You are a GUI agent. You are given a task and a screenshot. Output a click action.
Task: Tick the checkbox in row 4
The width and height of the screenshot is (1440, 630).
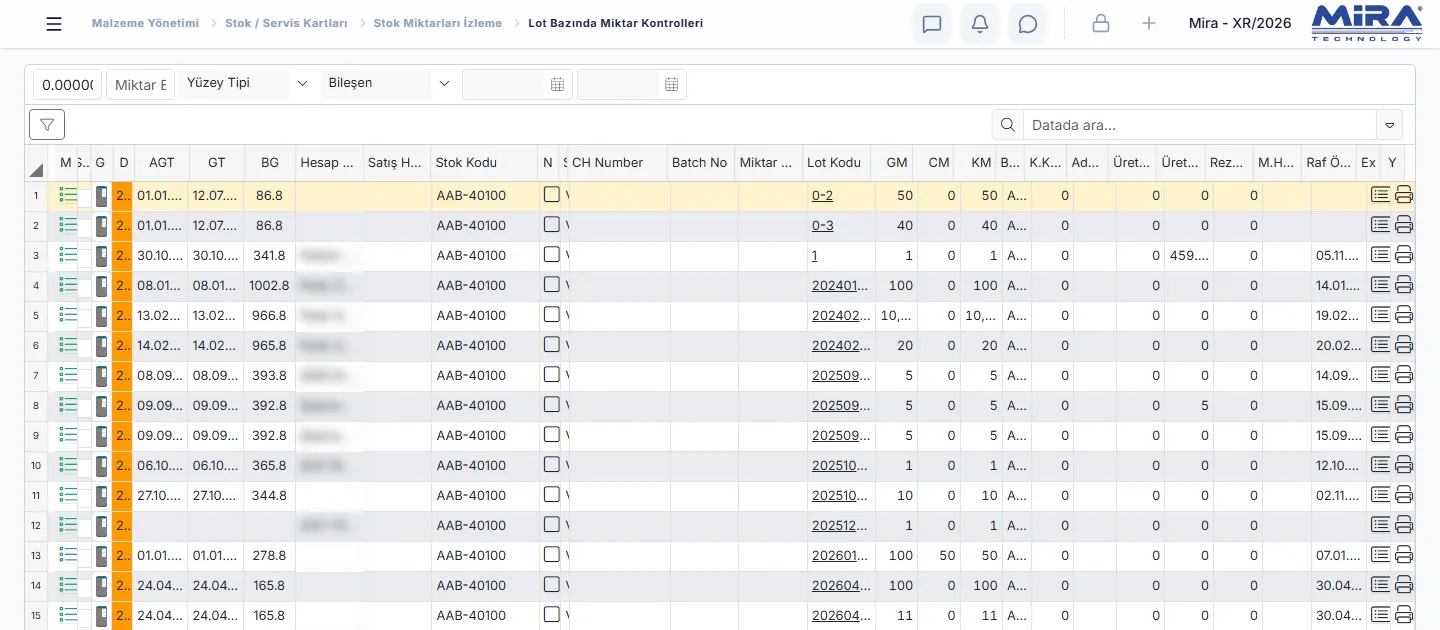[552, 285]
